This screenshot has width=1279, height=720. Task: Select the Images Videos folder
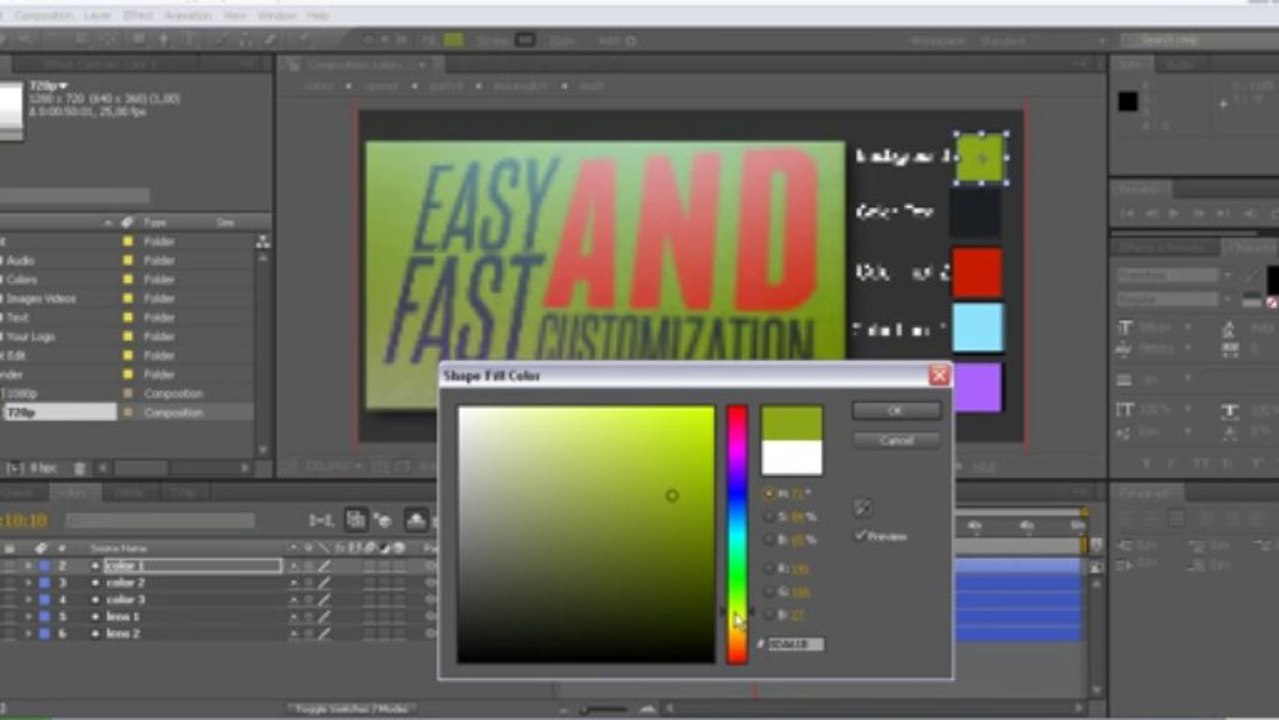(41, 298)
